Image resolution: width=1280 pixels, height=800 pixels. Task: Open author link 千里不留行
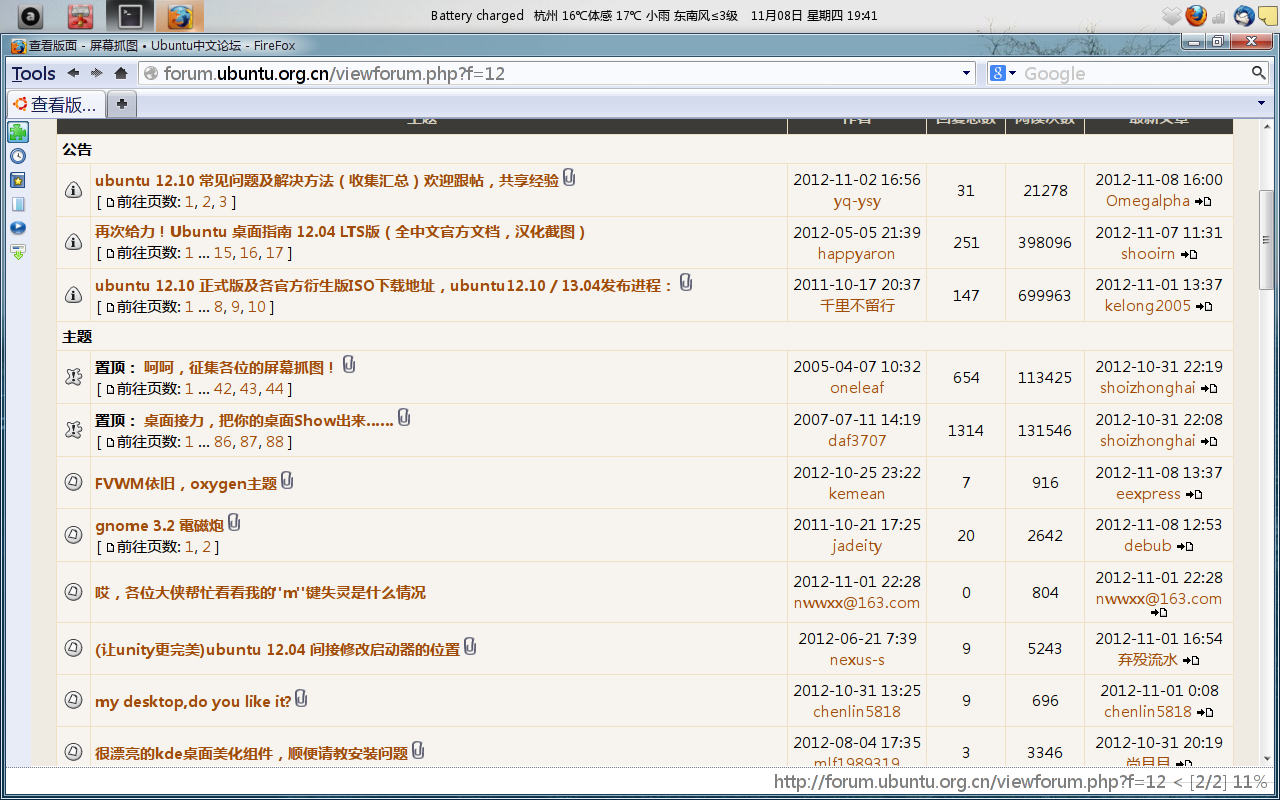tap(857, 306)
